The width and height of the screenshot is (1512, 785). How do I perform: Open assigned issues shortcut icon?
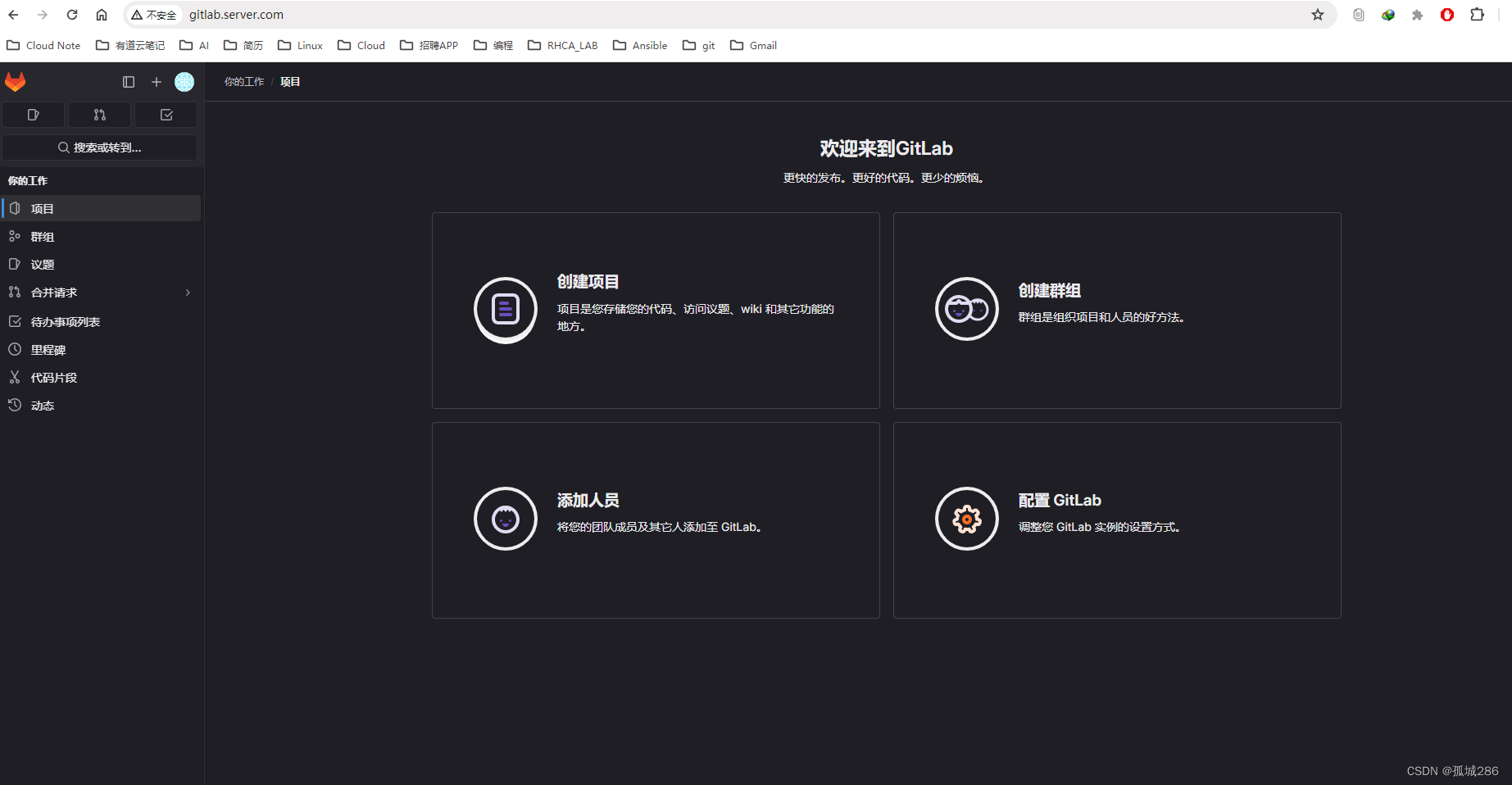[x=34, y=115]
